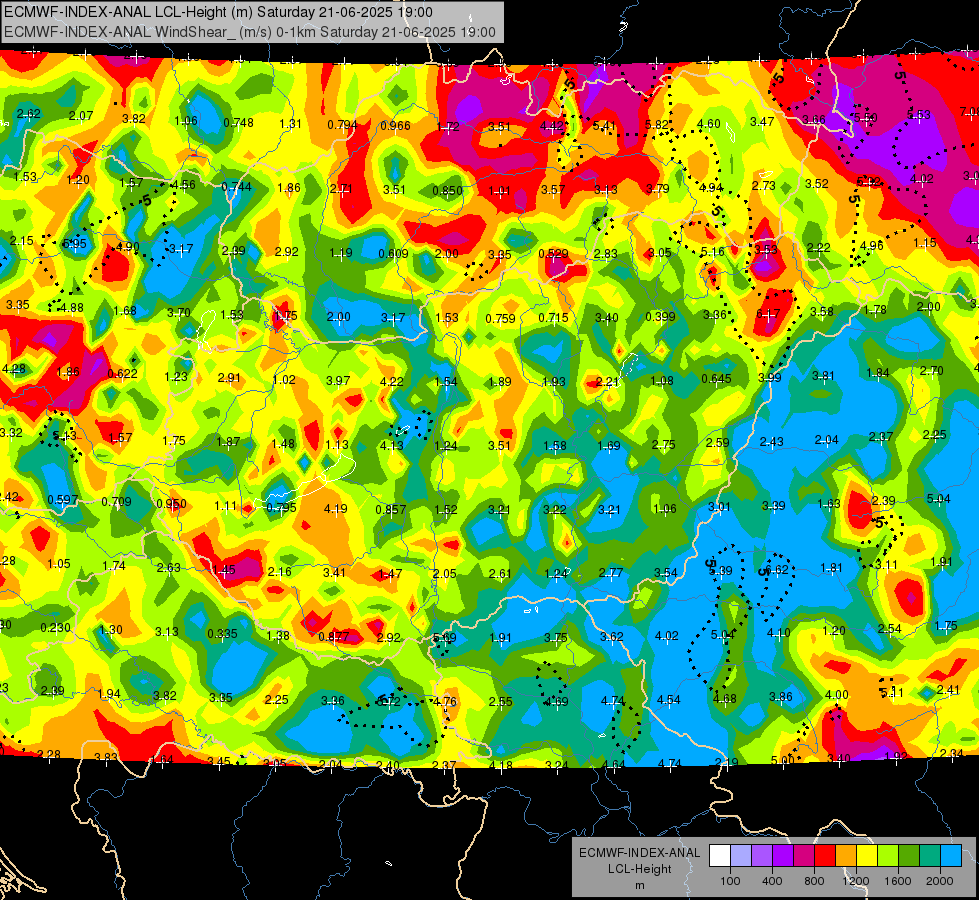Click the wind shear value 0.759
The height and width of the screenshot is (900, 979).
click(x=500, y=319)
